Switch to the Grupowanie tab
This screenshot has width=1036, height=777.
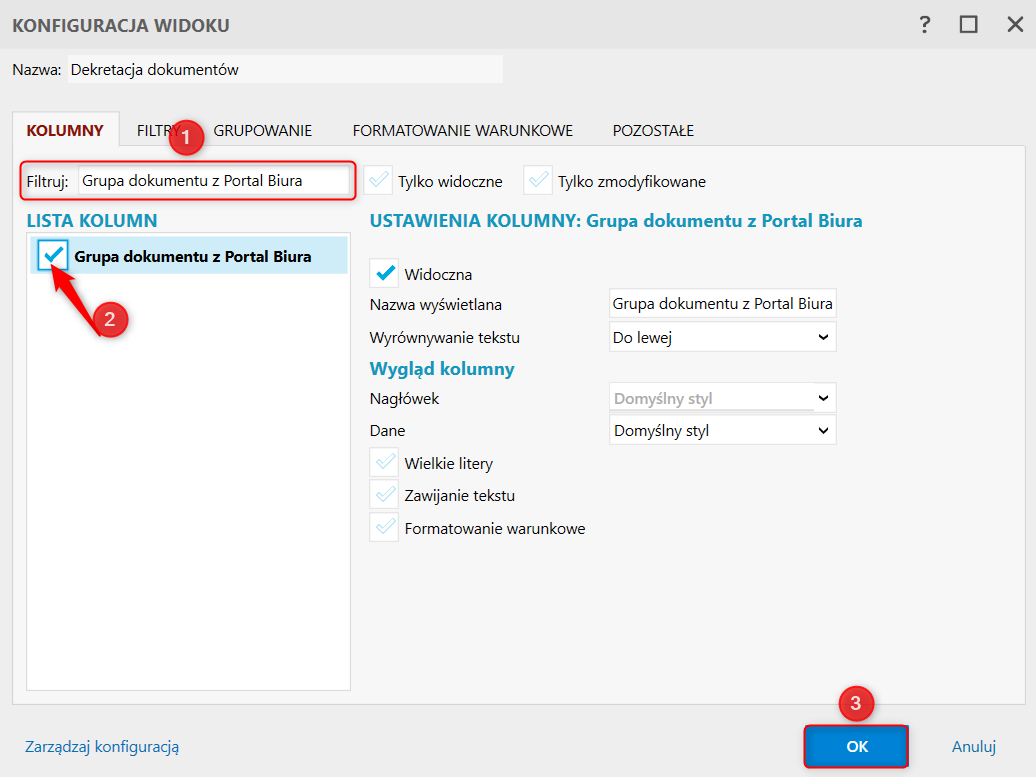point(263,130)
